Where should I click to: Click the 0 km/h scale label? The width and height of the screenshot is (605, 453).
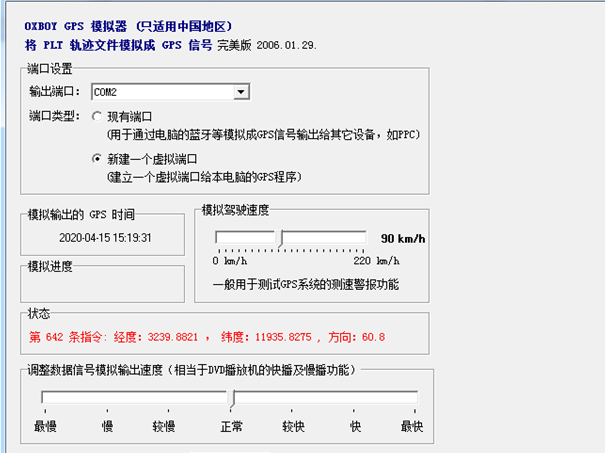pyautogui.click(x=230, y=261)
